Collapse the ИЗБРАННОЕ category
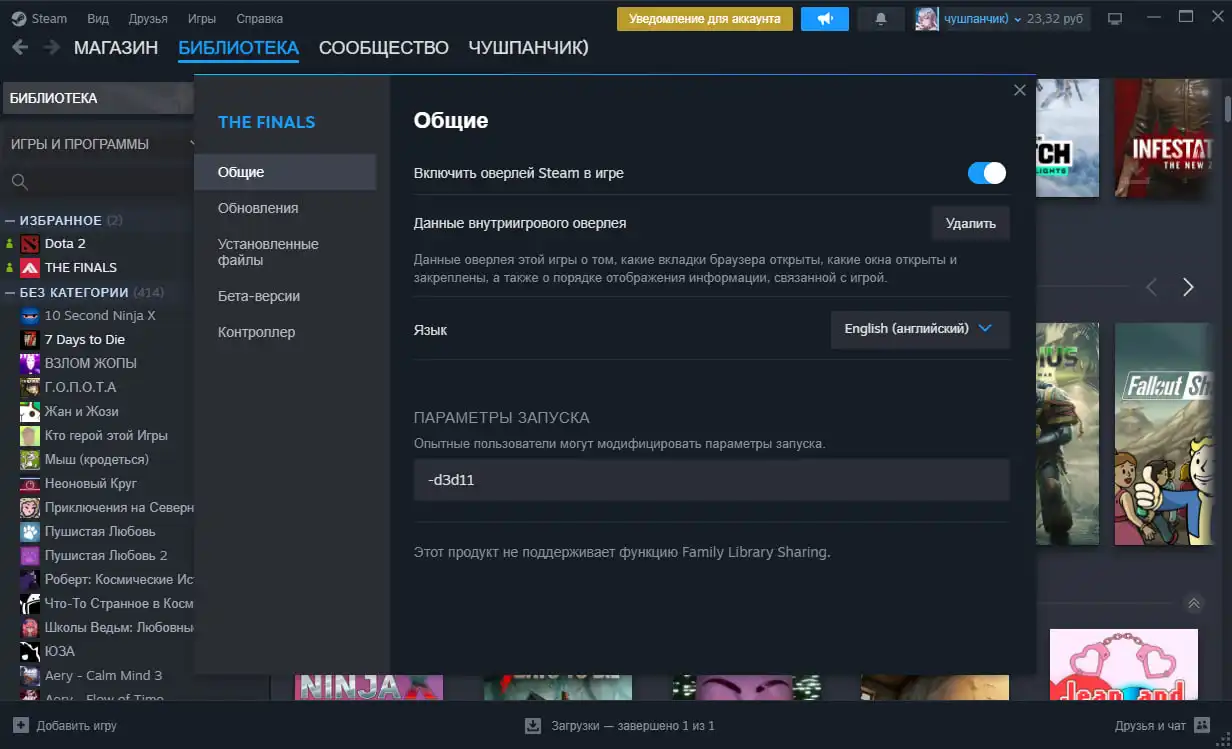1232x749 pixels. click(x=10, y=220)
